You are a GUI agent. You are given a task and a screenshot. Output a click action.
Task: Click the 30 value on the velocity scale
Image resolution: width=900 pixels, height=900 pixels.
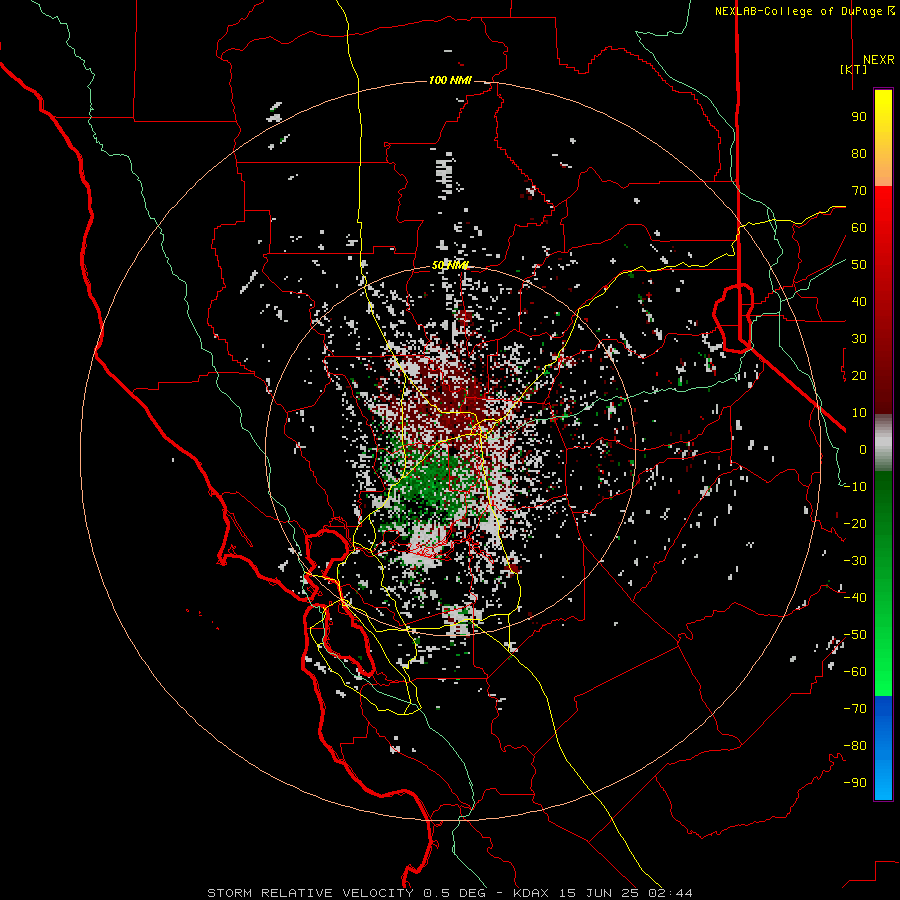tap(859, 339)
